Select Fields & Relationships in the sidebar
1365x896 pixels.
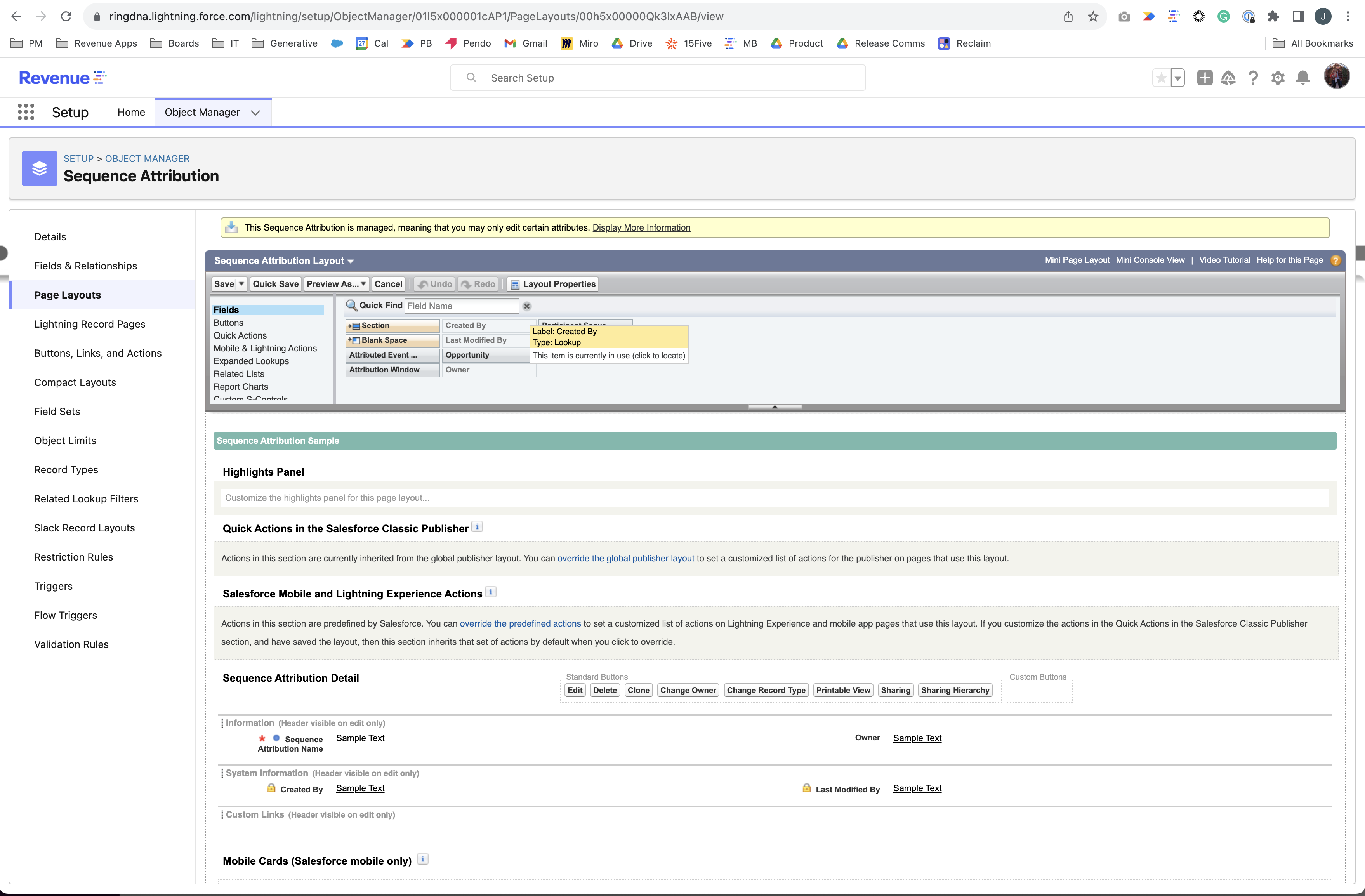tap(85, 266)
